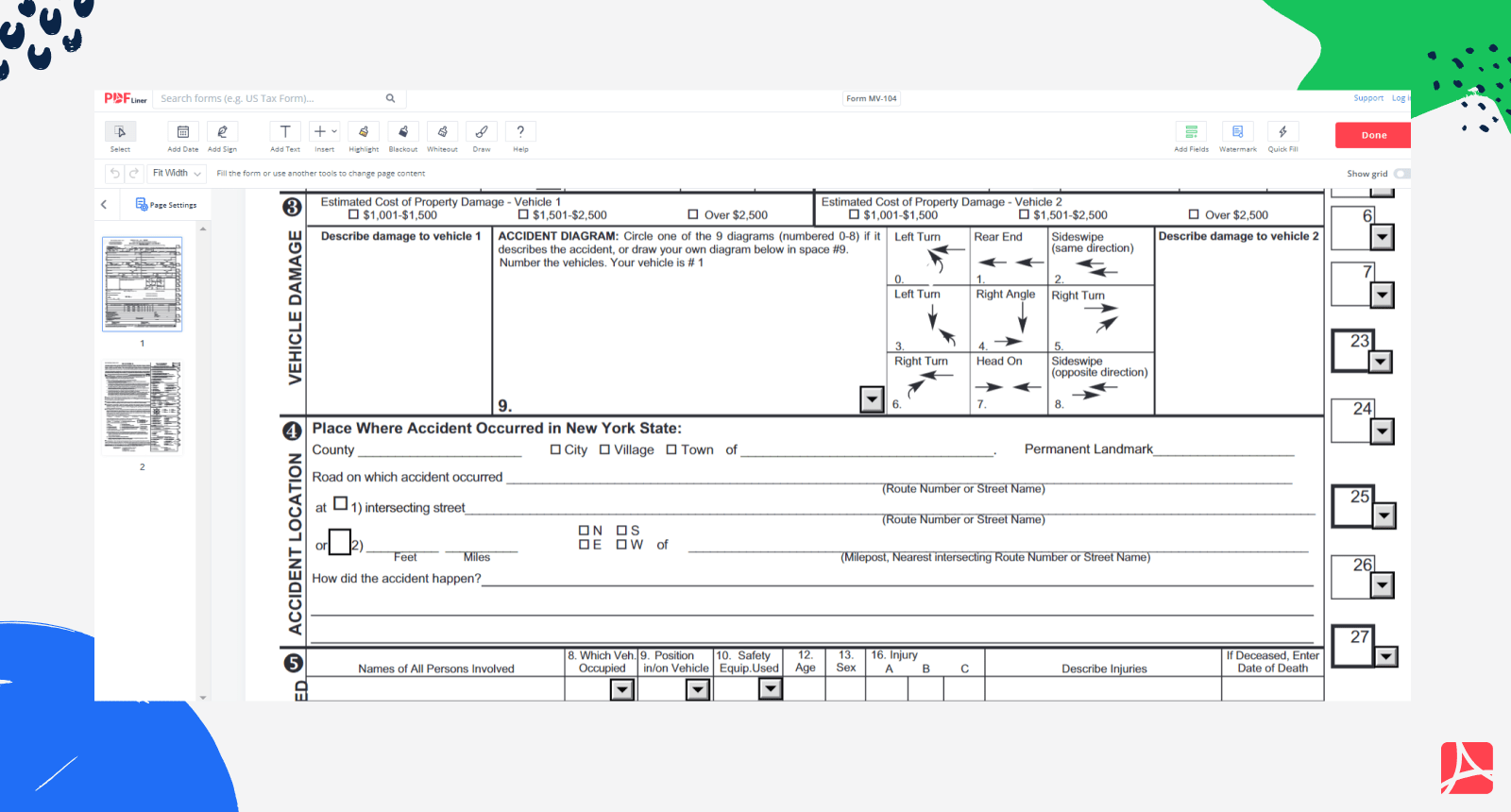Expand the dropdown in box 24
The width and height of the screenshot is (1511, 812).
coord(1382,431)
